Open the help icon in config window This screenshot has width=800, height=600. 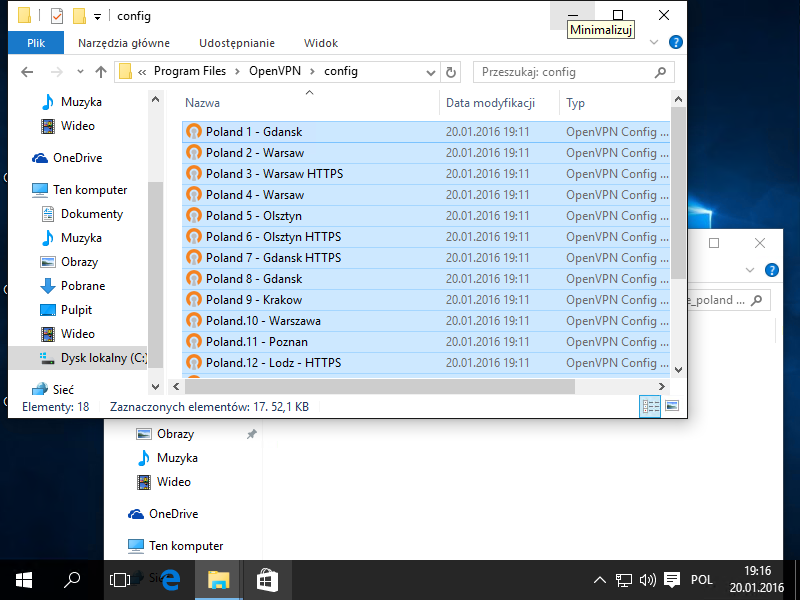coord(676,42)
